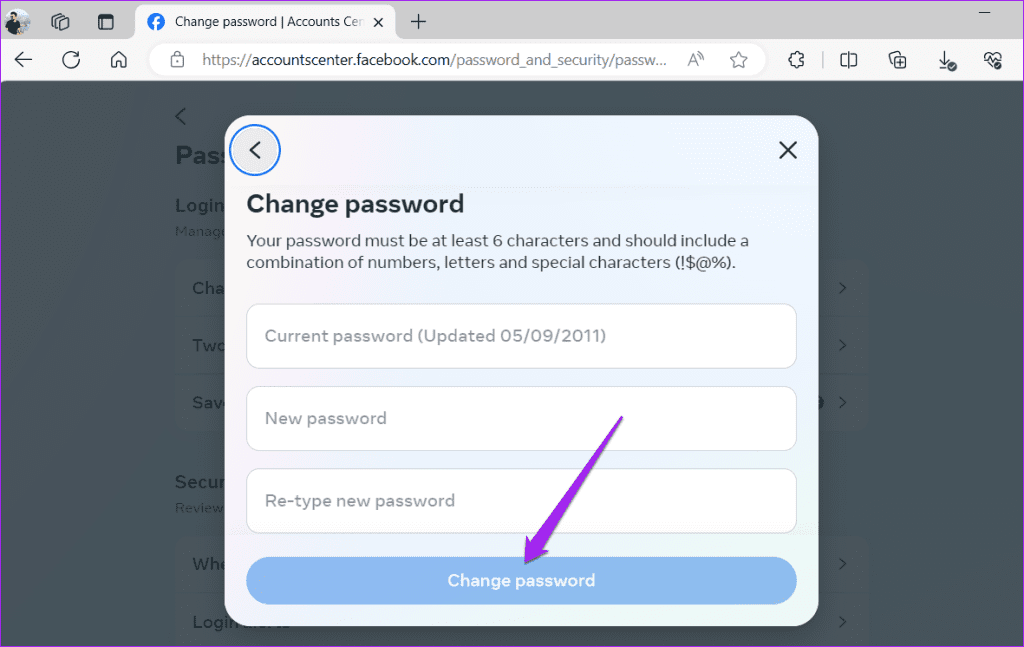1024x647 pixels.
Task: Expand the 'Where you're logged in' row
Action: [x=843, y=564]
